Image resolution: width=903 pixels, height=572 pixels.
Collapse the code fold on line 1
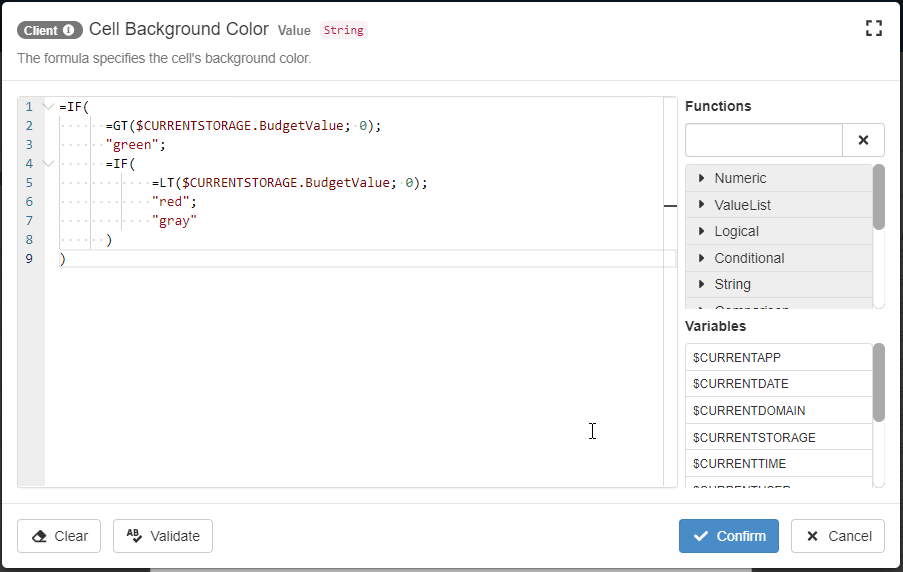pos(48,107)
